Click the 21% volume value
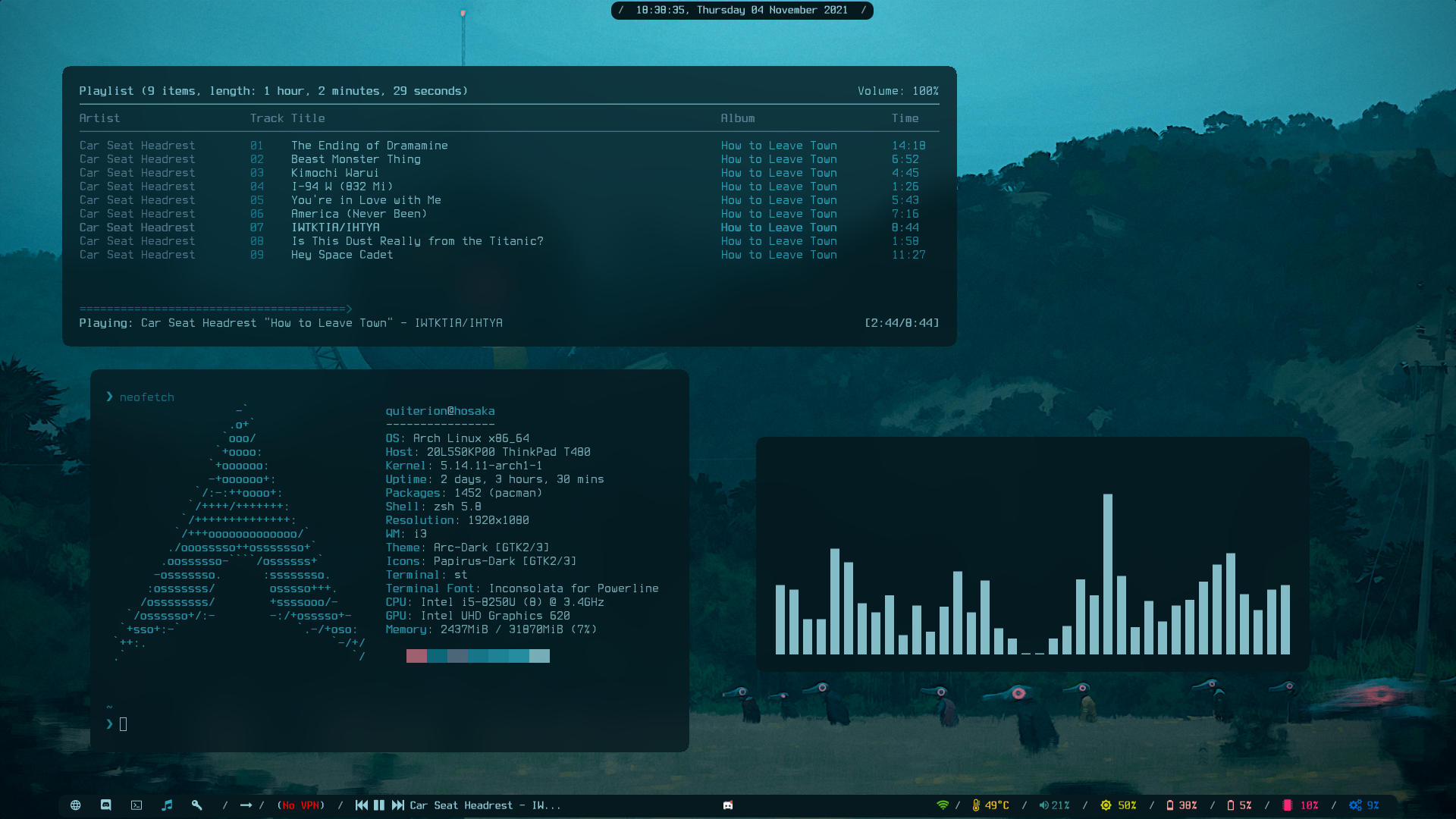This screenshot has height=819, width=1456. (1060, 805)
